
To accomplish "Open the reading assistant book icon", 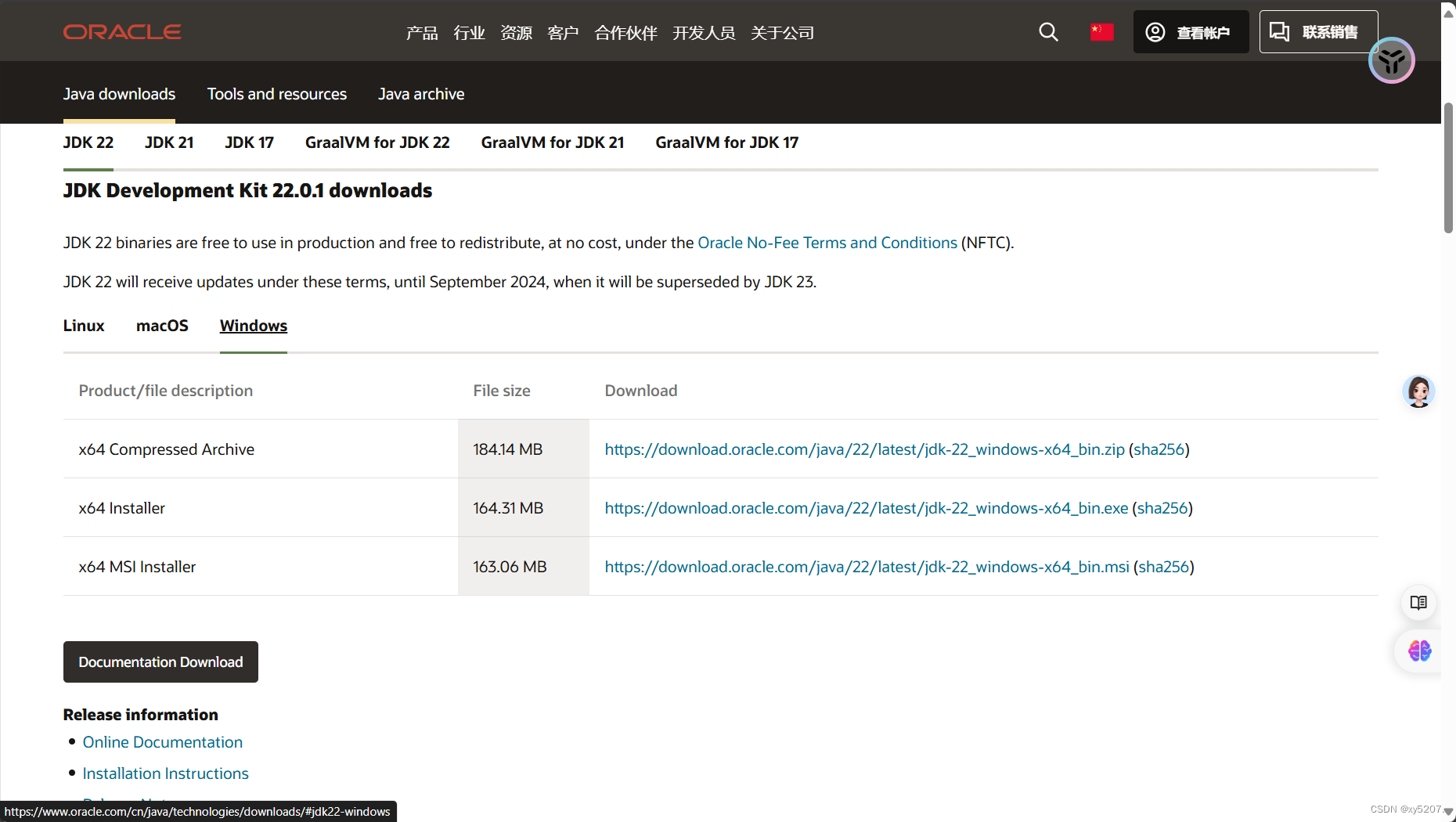I will coord(1418,603).
